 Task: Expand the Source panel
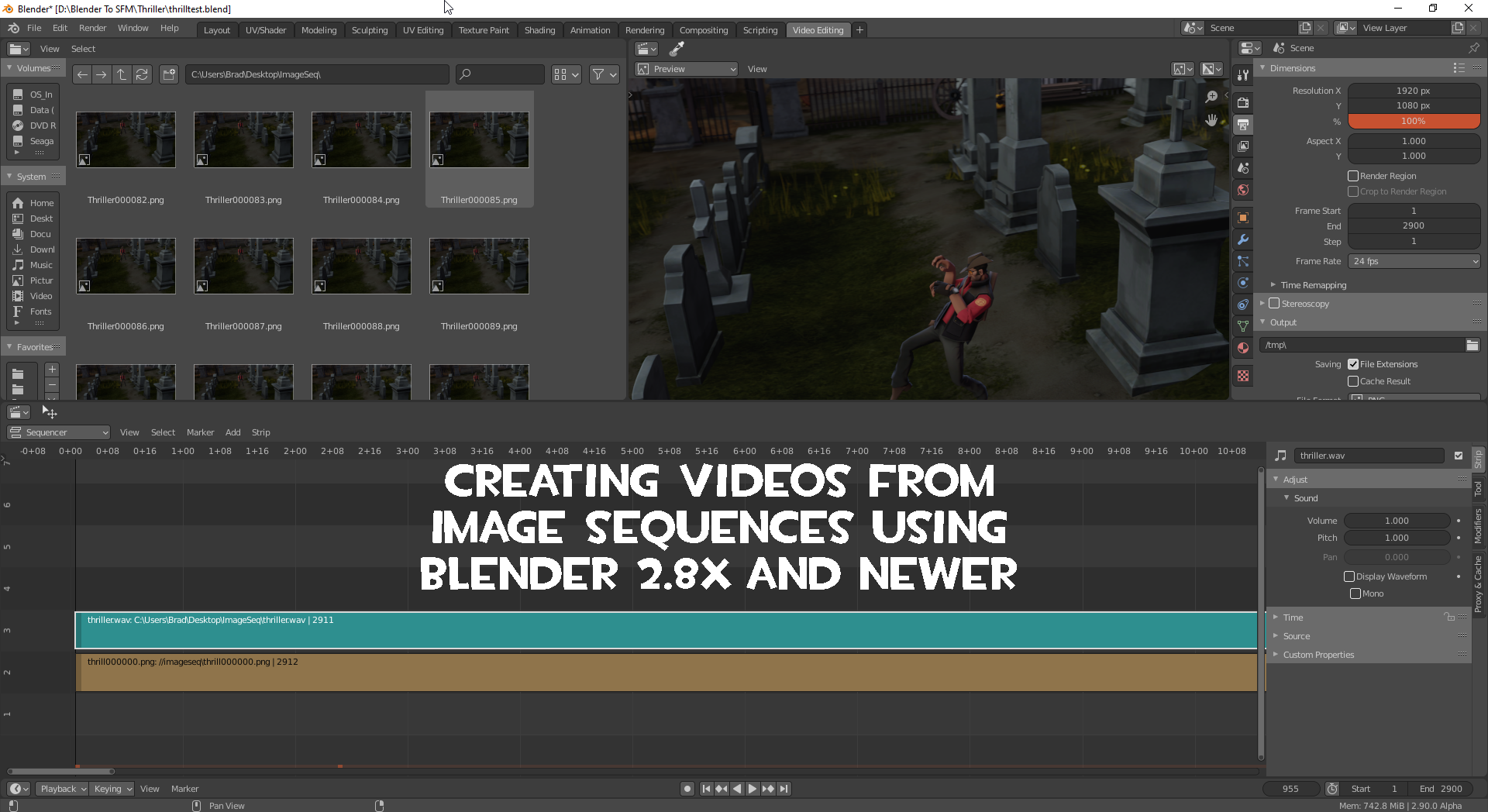coord(1297,636)
